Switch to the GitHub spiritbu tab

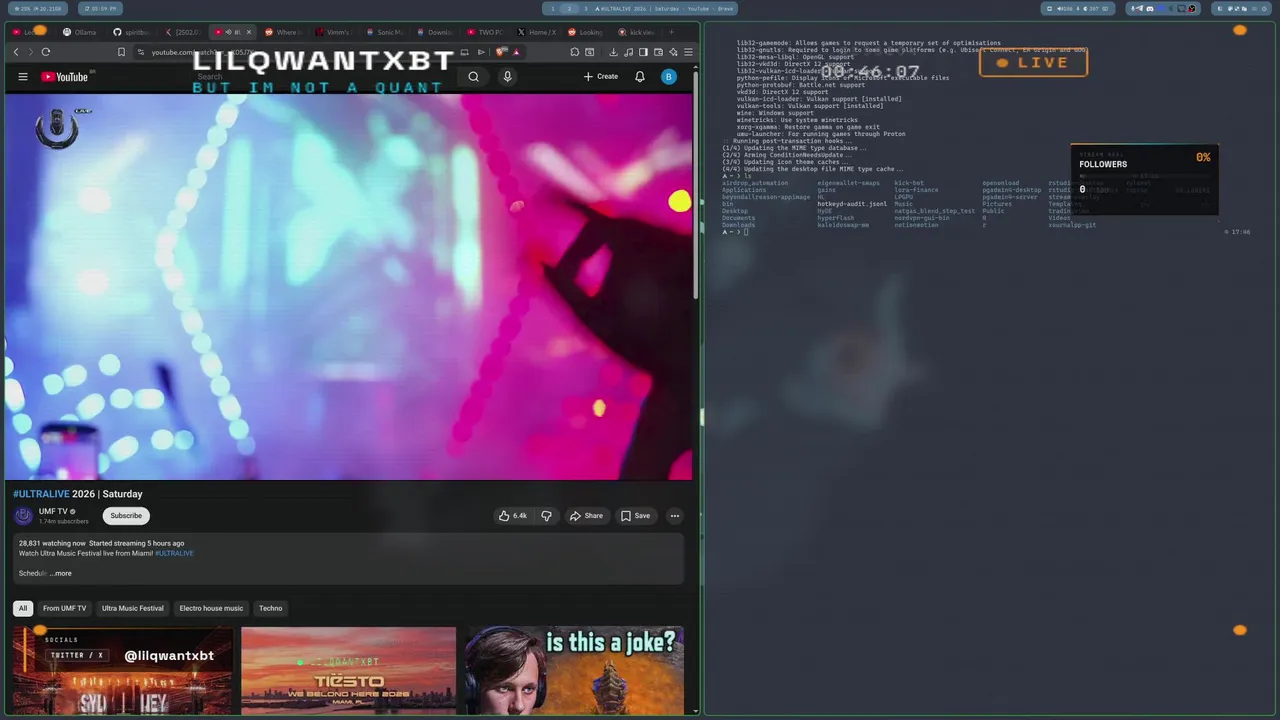[131, 32]
